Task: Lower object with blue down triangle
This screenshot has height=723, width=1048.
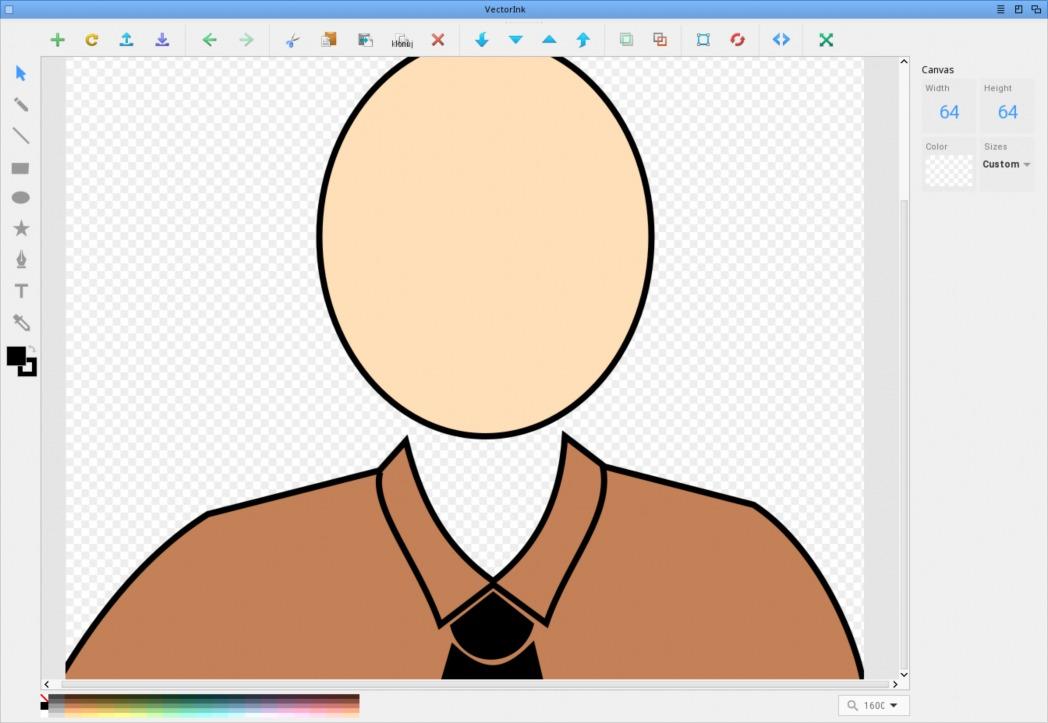Action: pyautogui.click(x=515, y=40)
